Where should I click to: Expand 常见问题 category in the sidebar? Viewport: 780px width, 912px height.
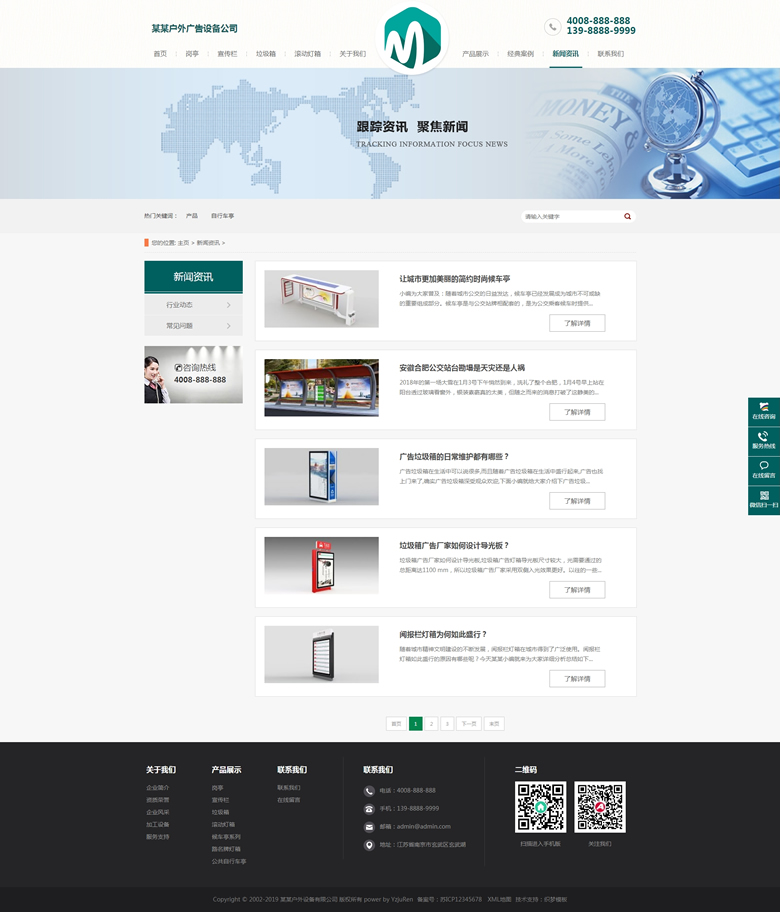(193, 326)
